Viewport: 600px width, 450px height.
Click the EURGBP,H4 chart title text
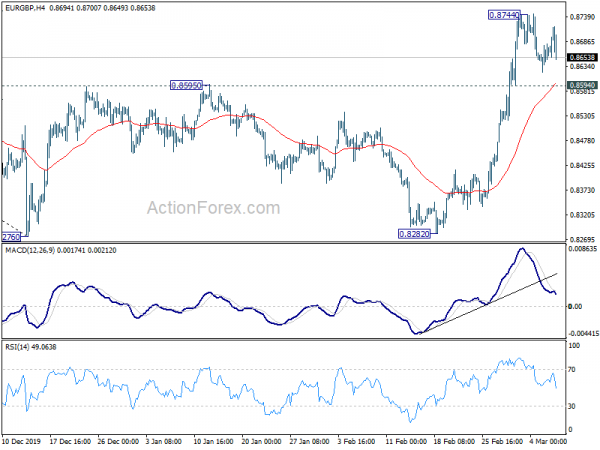pos(25,8)
